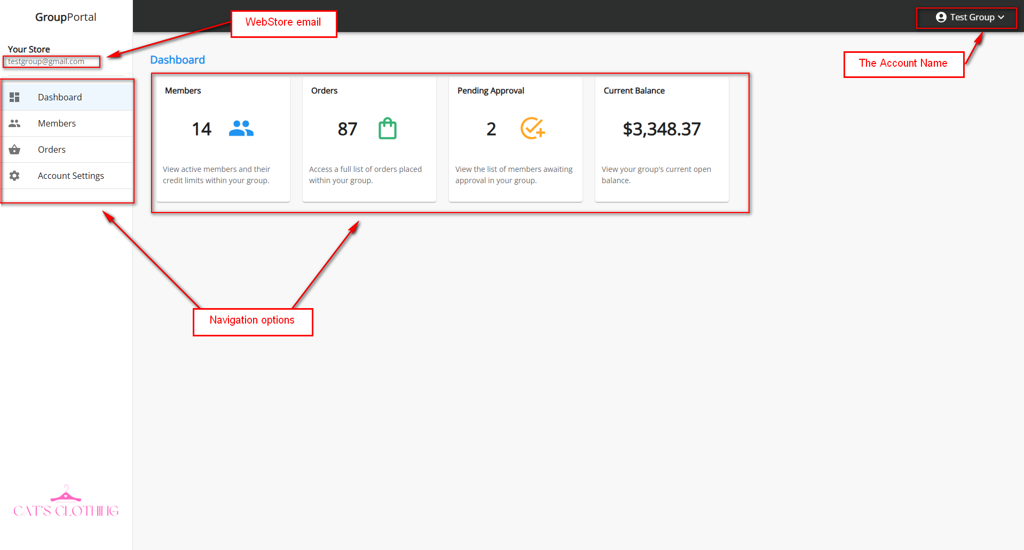
Task: Go to Account Settings in sidebar
Action: tap(71, 176)
